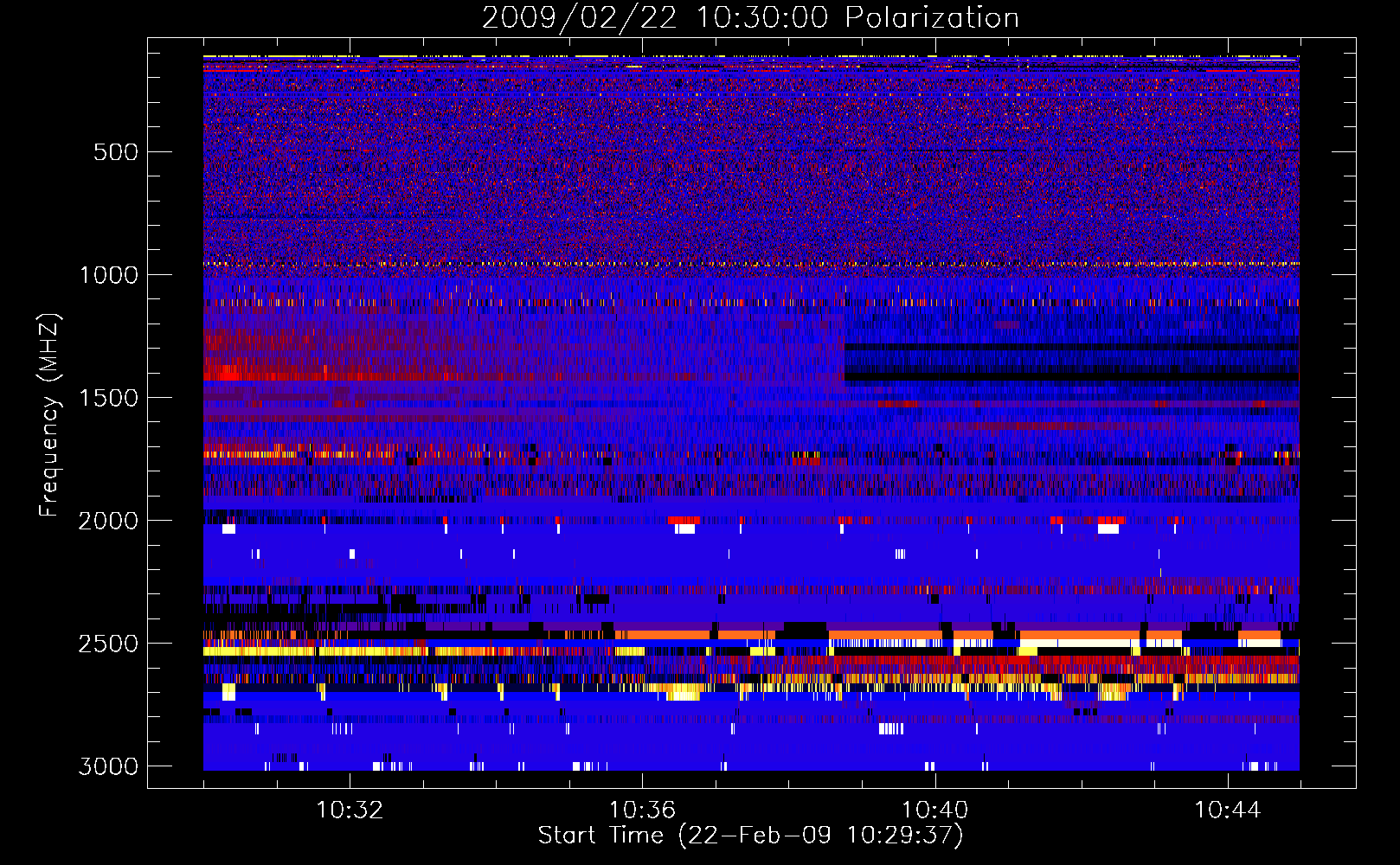The height and width of the screenshot is (865, 1400).
Task: Click the 500 frequency tick label
Action: (116, 152)
